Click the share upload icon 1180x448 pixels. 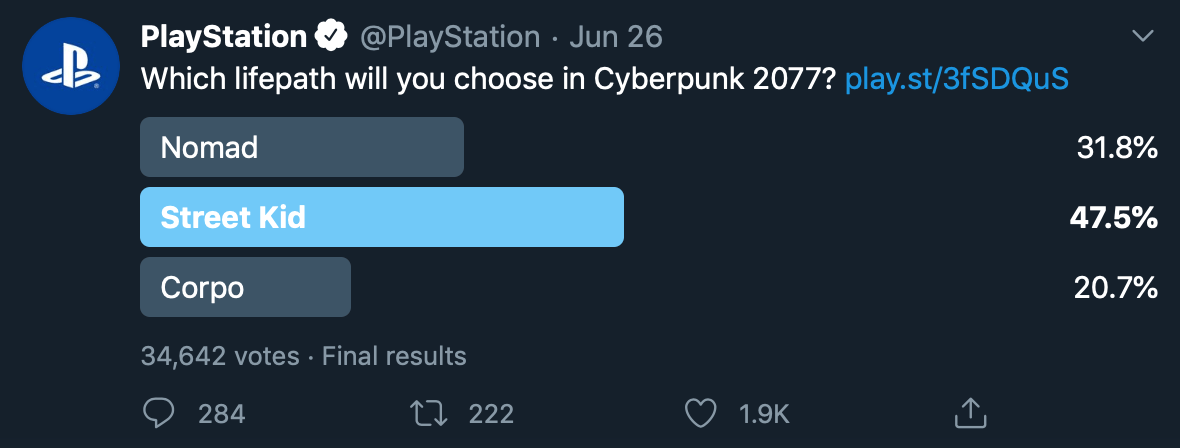coord(972,412)
